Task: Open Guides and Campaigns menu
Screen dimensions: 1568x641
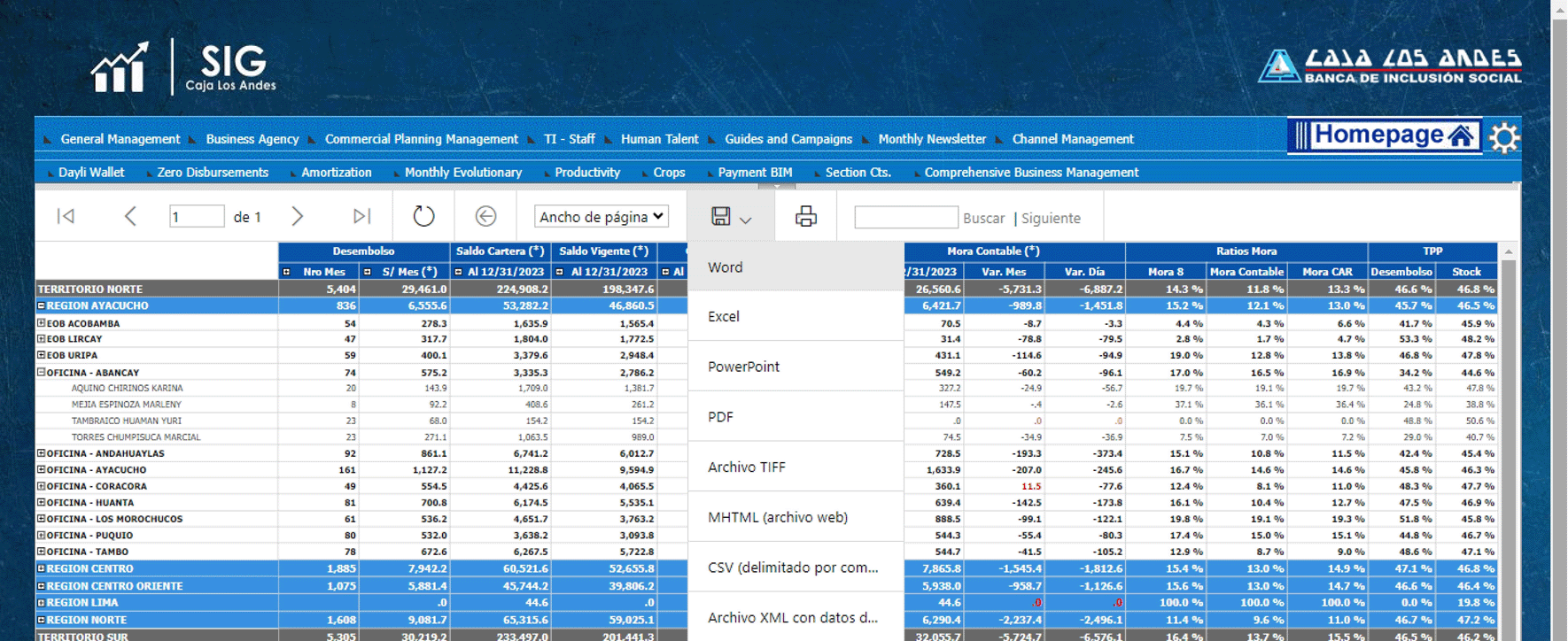Action: (788, 139)
